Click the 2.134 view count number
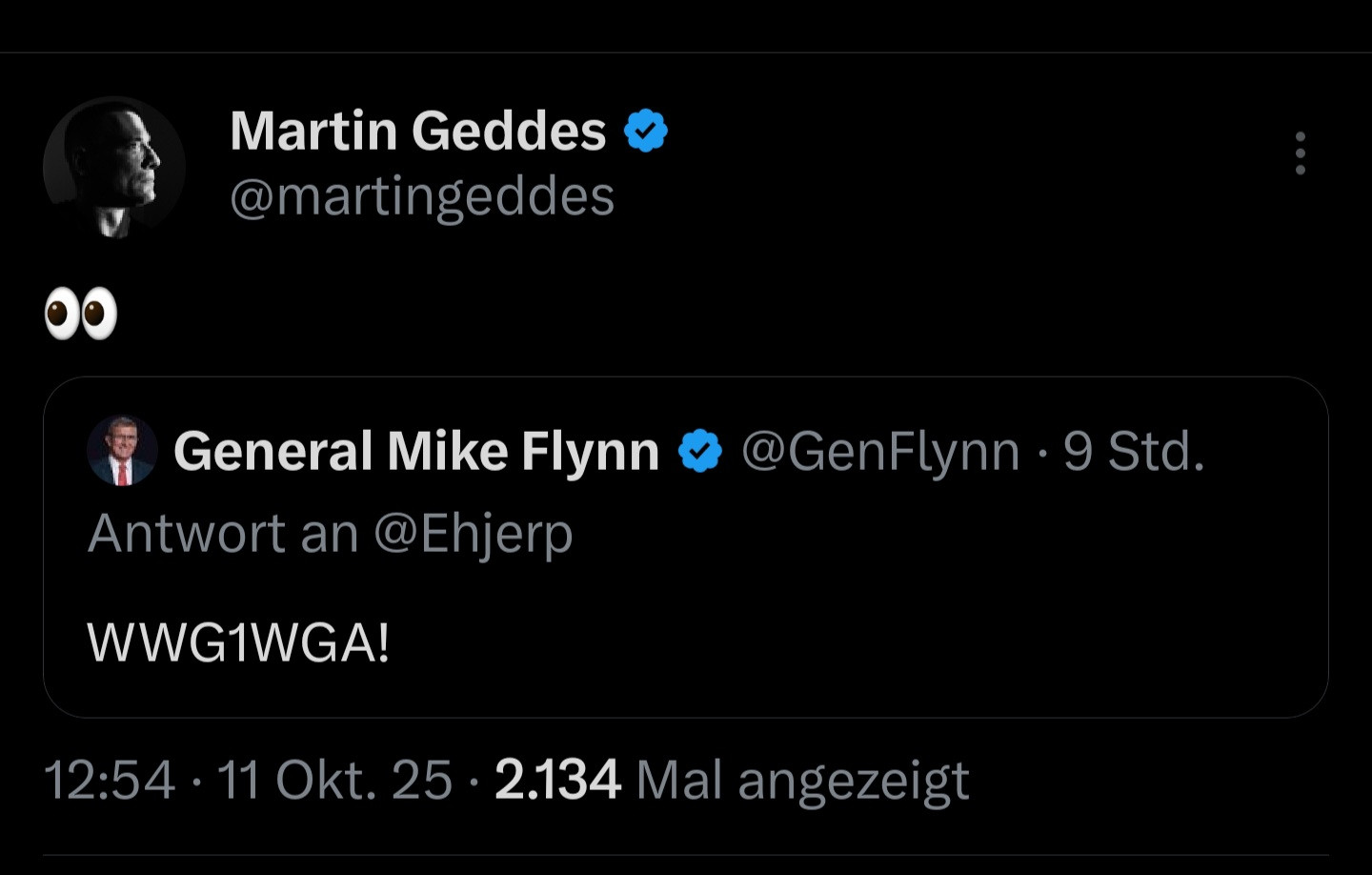The height and width of the screenshot is (875, 1372). [x=557, y=781]
